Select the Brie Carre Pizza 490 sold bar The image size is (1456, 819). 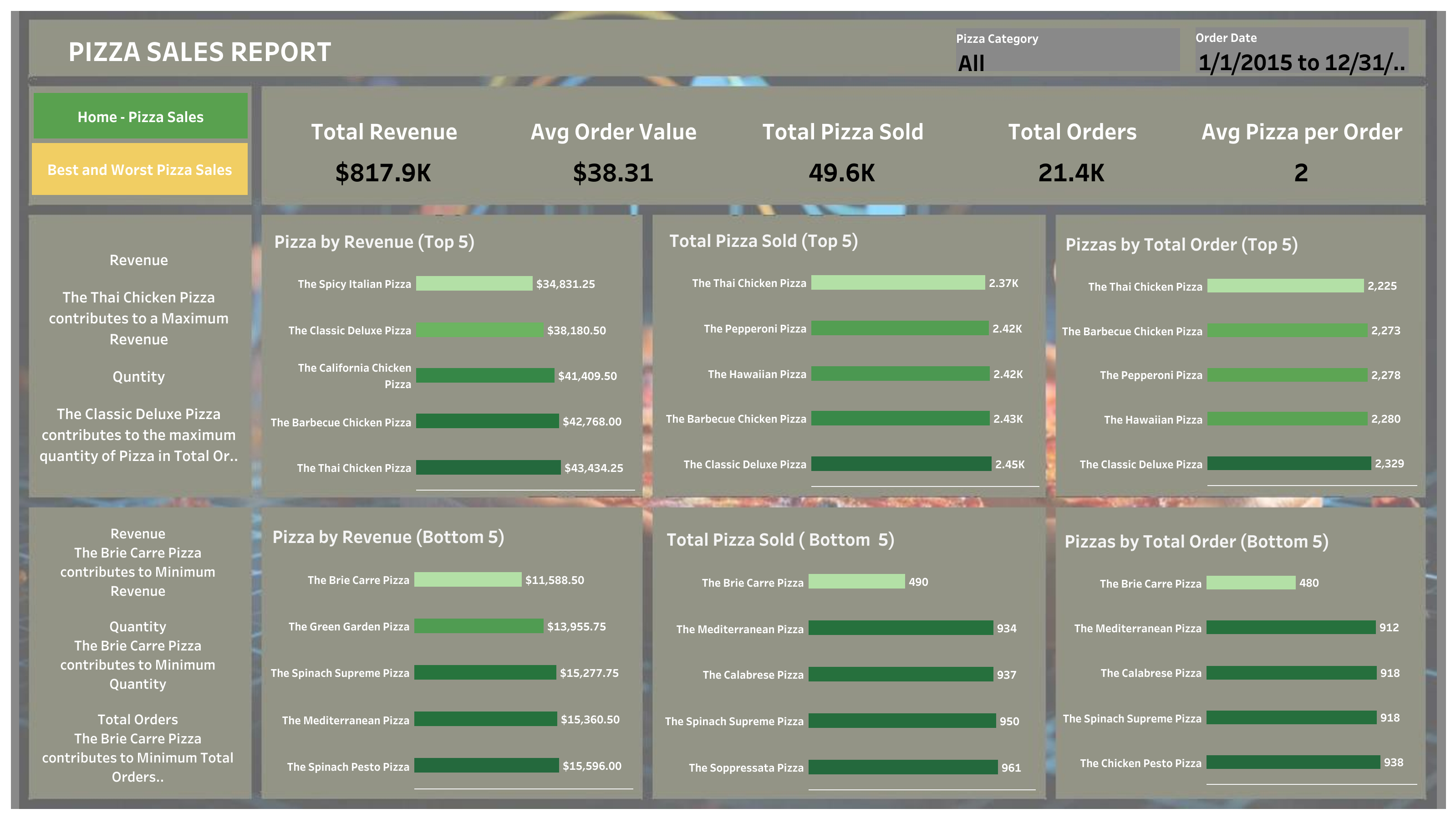tap(856, 581)
